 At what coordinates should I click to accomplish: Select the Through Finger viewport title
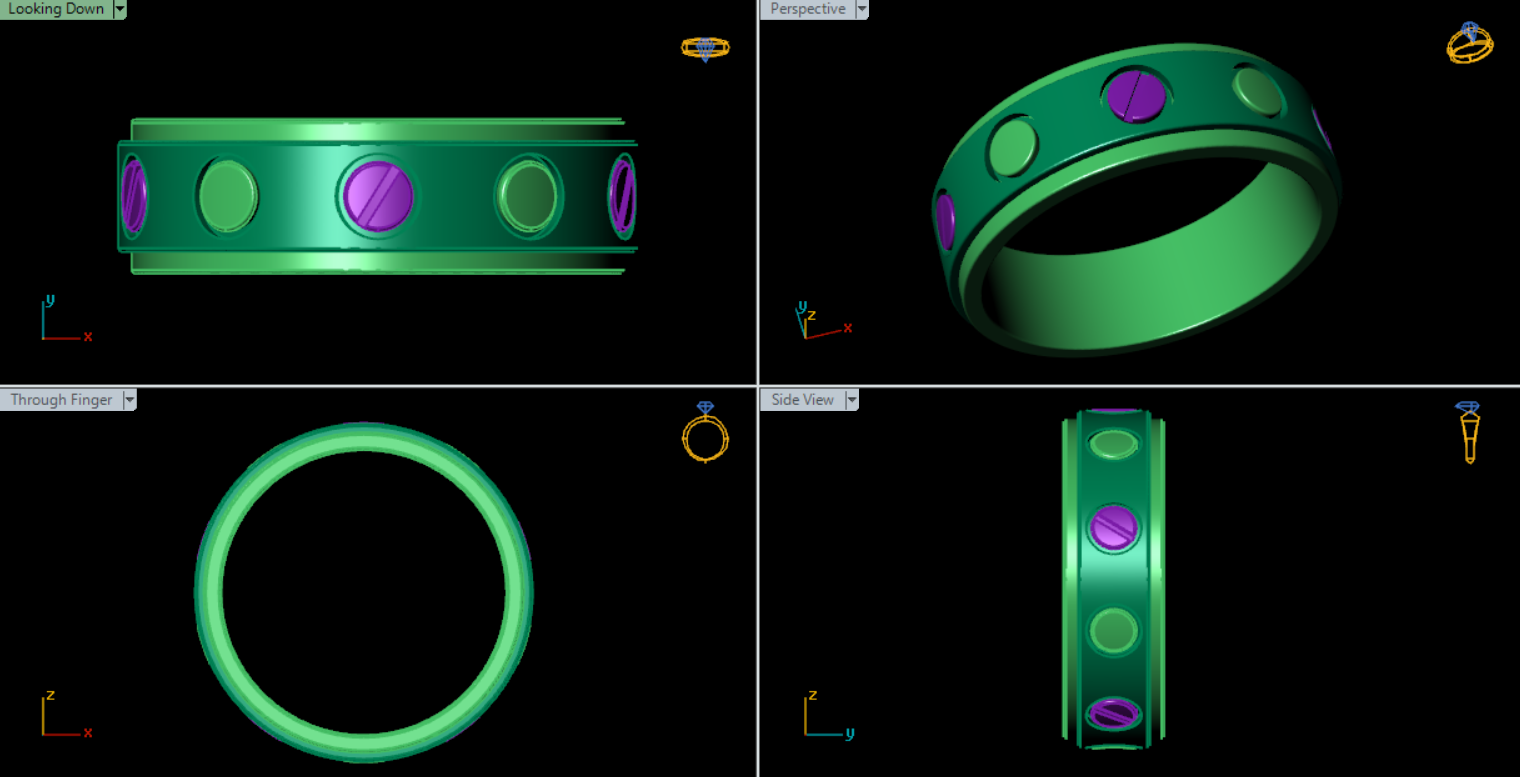click(x=61, y=399)
